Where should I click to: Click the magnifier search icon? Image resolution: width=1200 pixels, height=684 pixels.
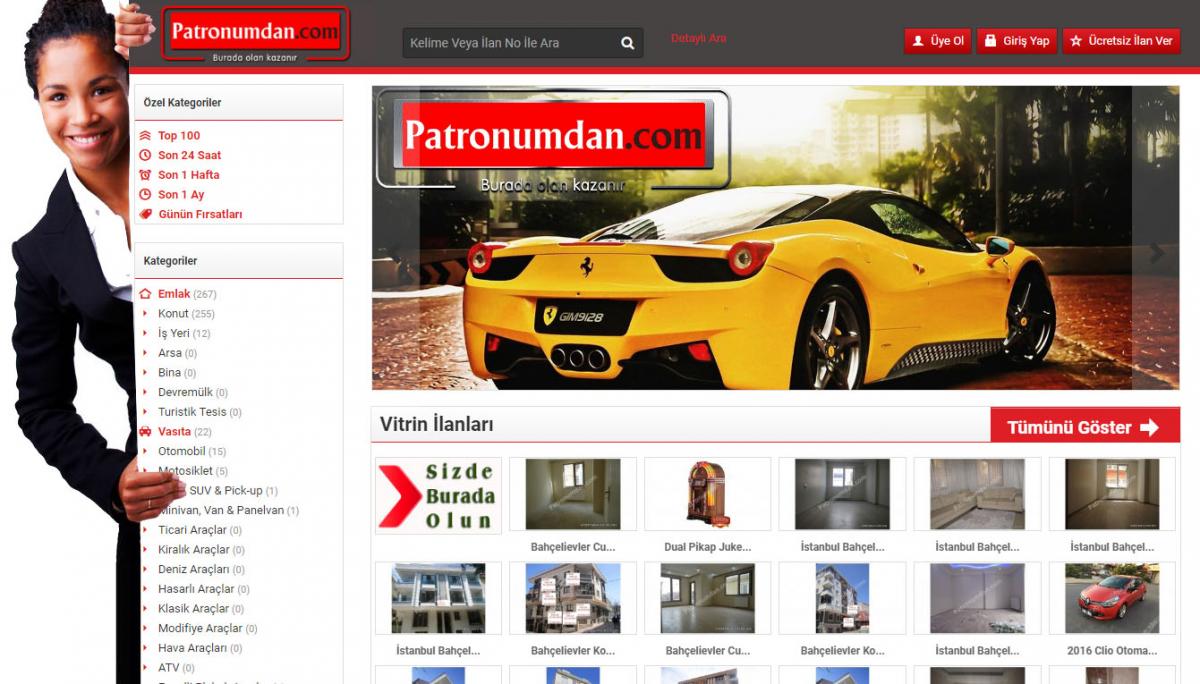click(x=627, y=43)
